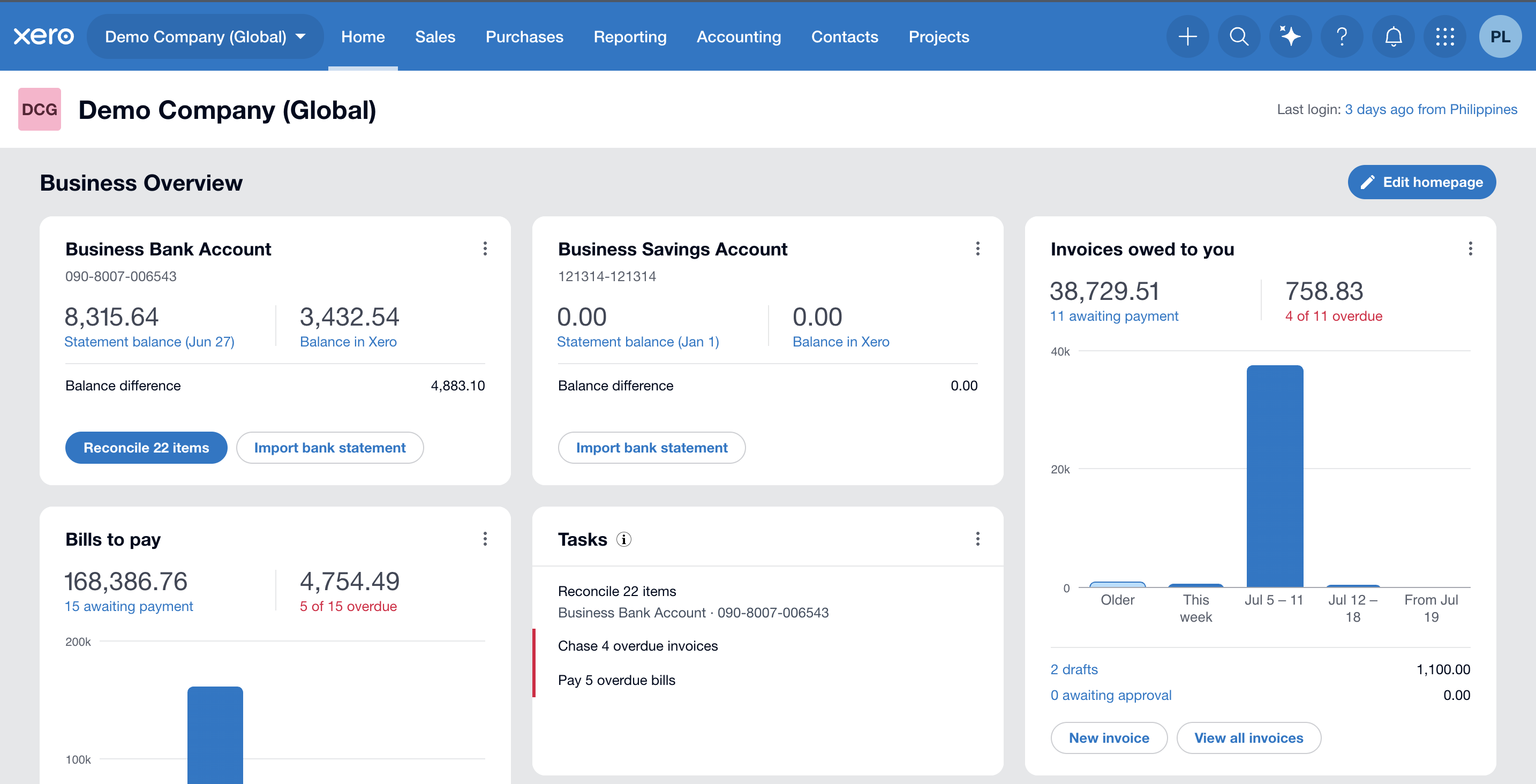Open the 2 drafts invoices link
The width and height of the screenshot is (1536, 784).
point(1074,669)
